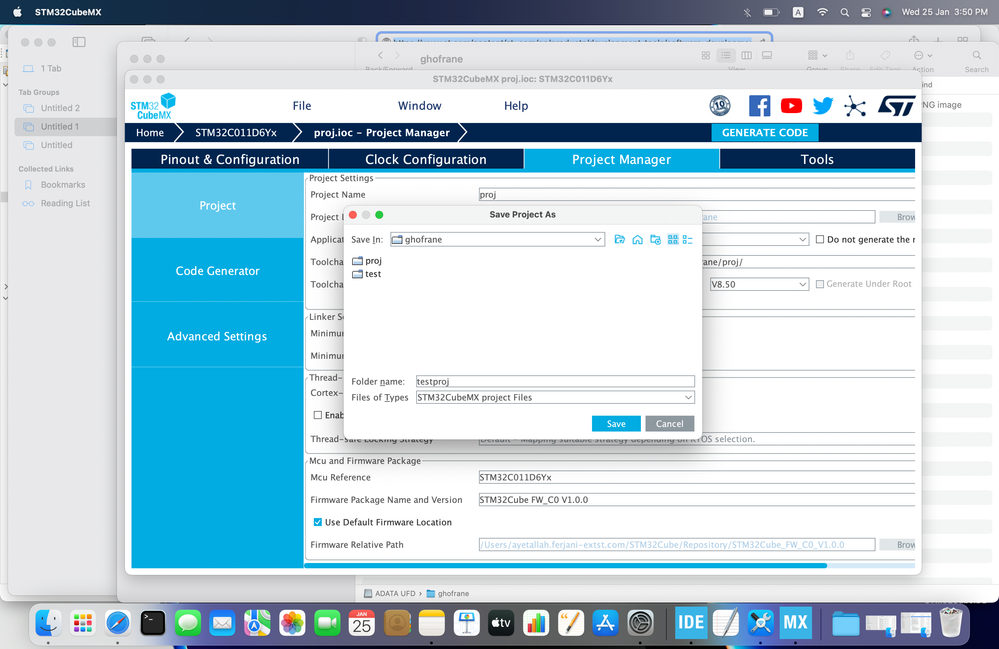
Task: Launch STM32CubeIDE from the dock
Action: coord(691,622)
